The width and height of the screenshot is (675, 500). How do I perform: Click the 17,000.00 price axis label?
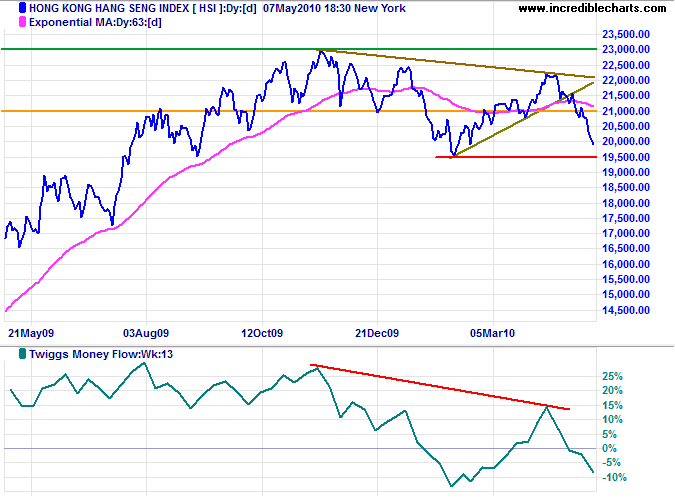point(625,233)
